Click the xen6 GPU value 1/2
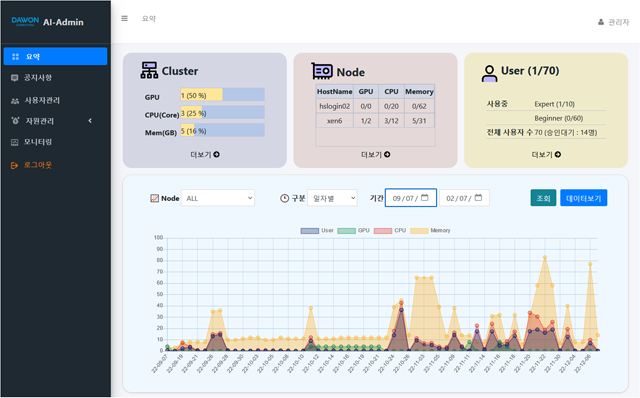The image size is (640, 398). pos(366,121)
